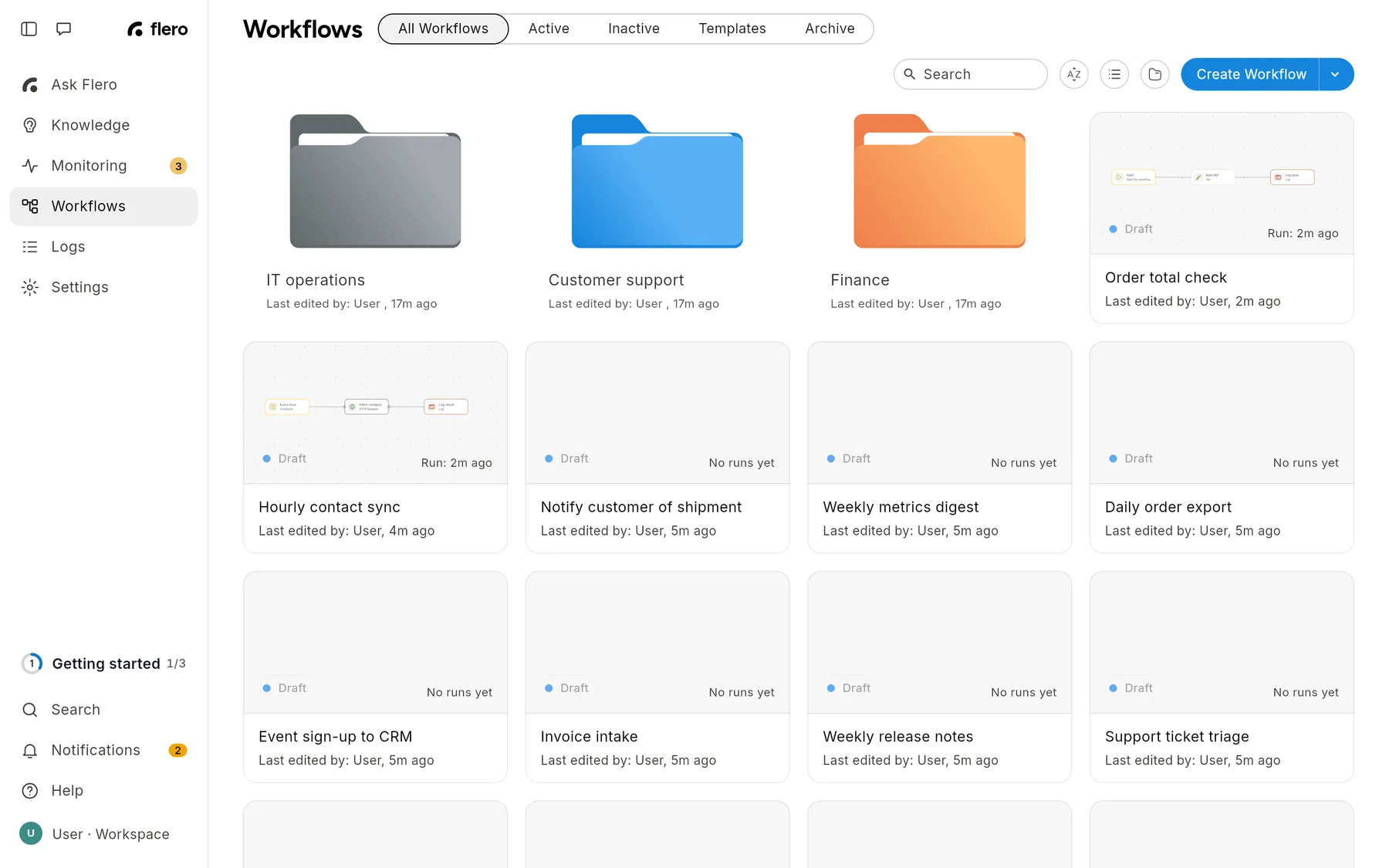The image size is (1389, 868).
Task: Switch to the Inactive tab
Action: click(634, 29)
